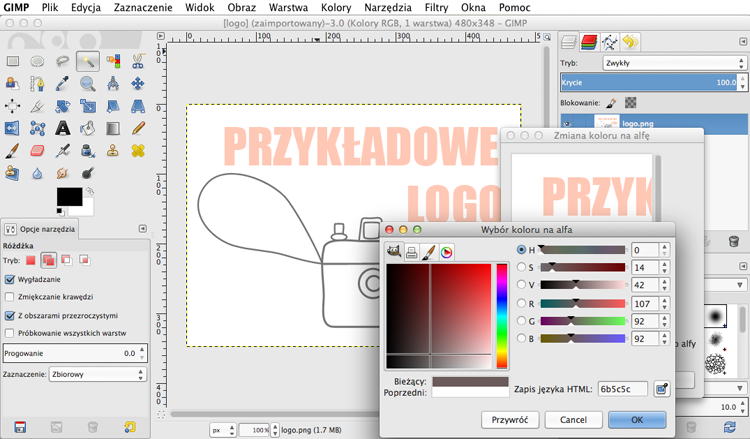Confirm color with the OK button
The height and width of the screenshot is (439, 750).
[637, 420]
